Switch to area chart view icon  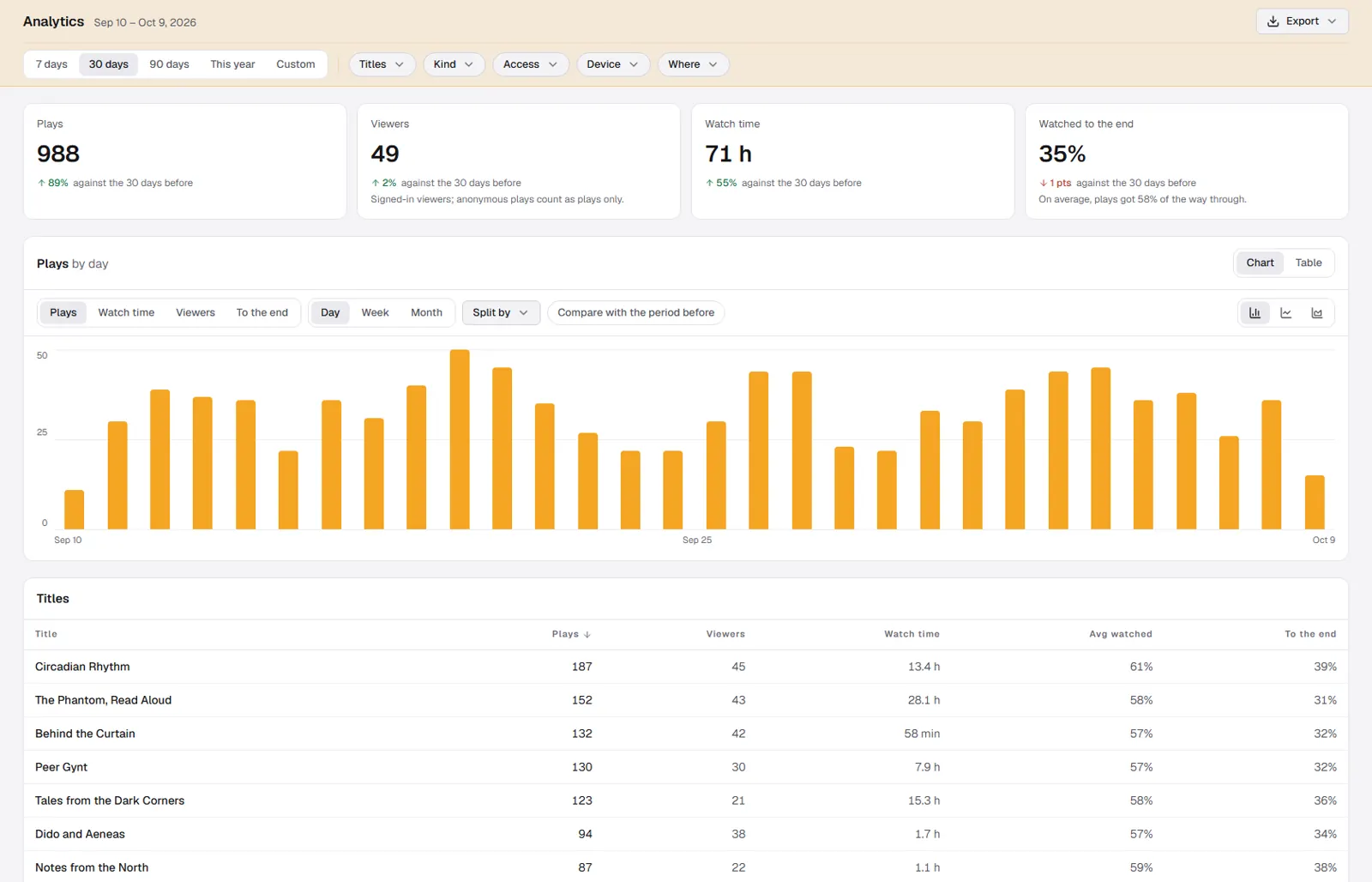1317,313
